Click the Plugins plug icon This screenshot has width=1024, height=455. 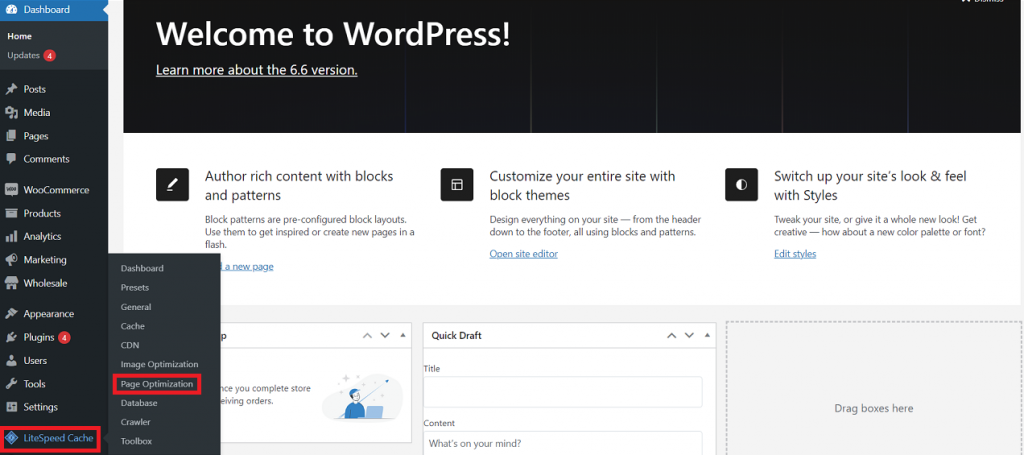click(11, 337)
